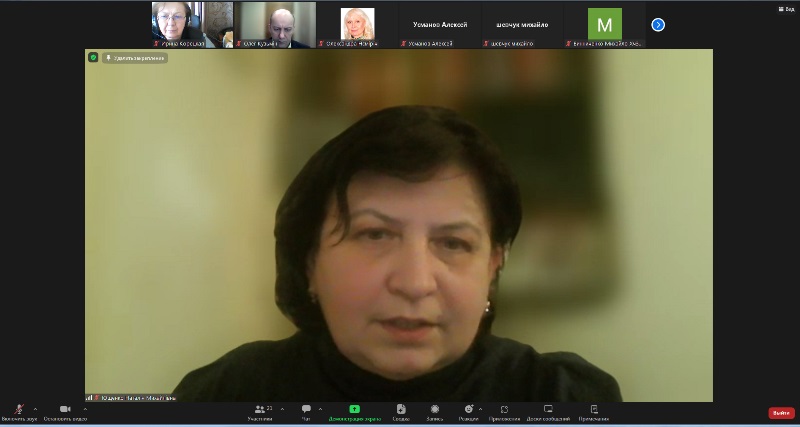Show next participants with blue arrow

coord(658,24)
